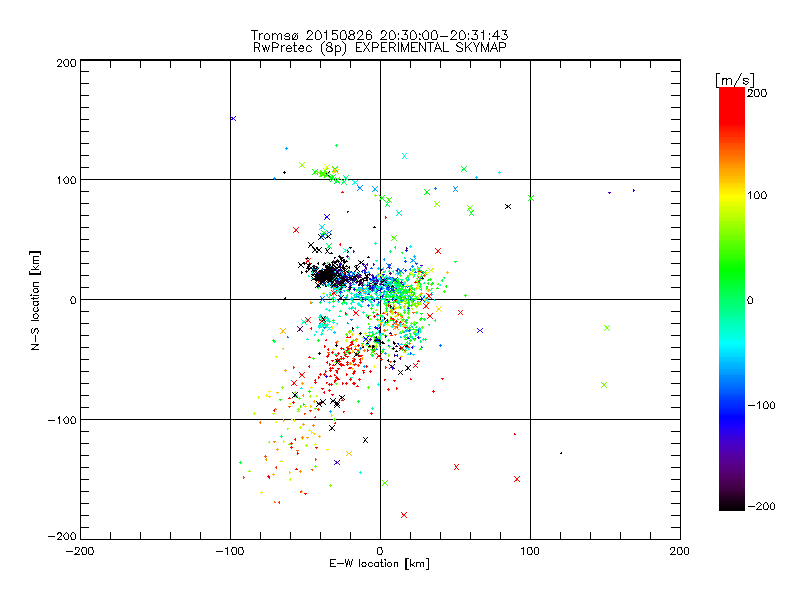Click the colorbar '-100' tick label
Image resolution: width=800 pixels, height=600 pixels.
tap(761, 405)
